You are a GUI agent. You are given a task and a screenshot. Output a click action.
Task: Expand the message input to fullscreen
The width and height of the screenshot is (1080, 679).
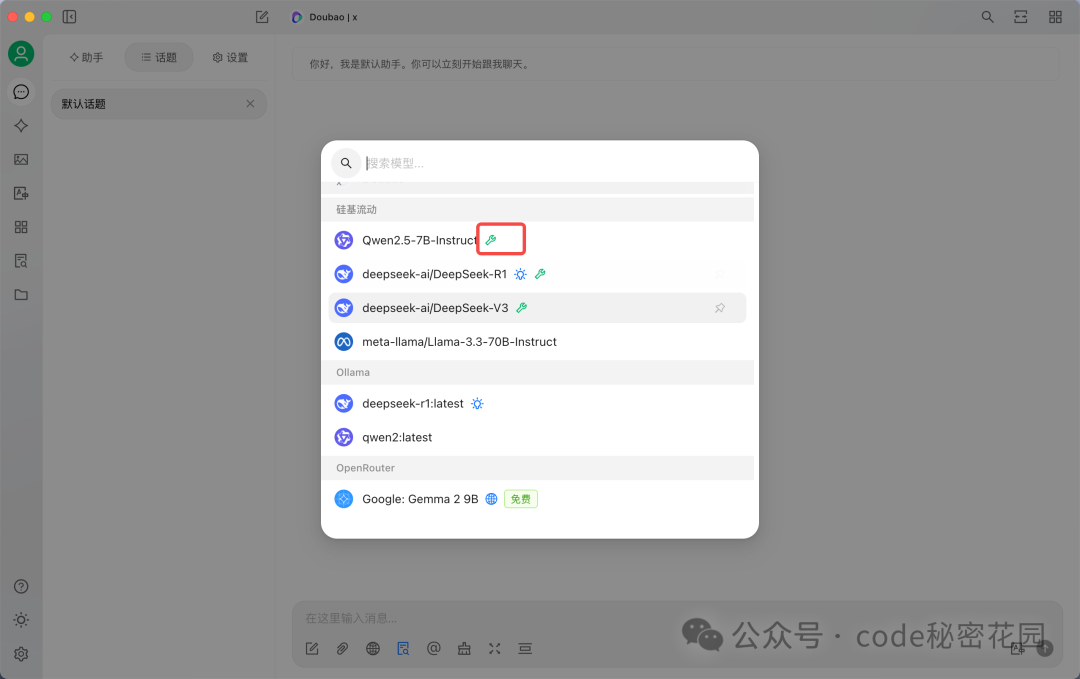coord(494,648)
